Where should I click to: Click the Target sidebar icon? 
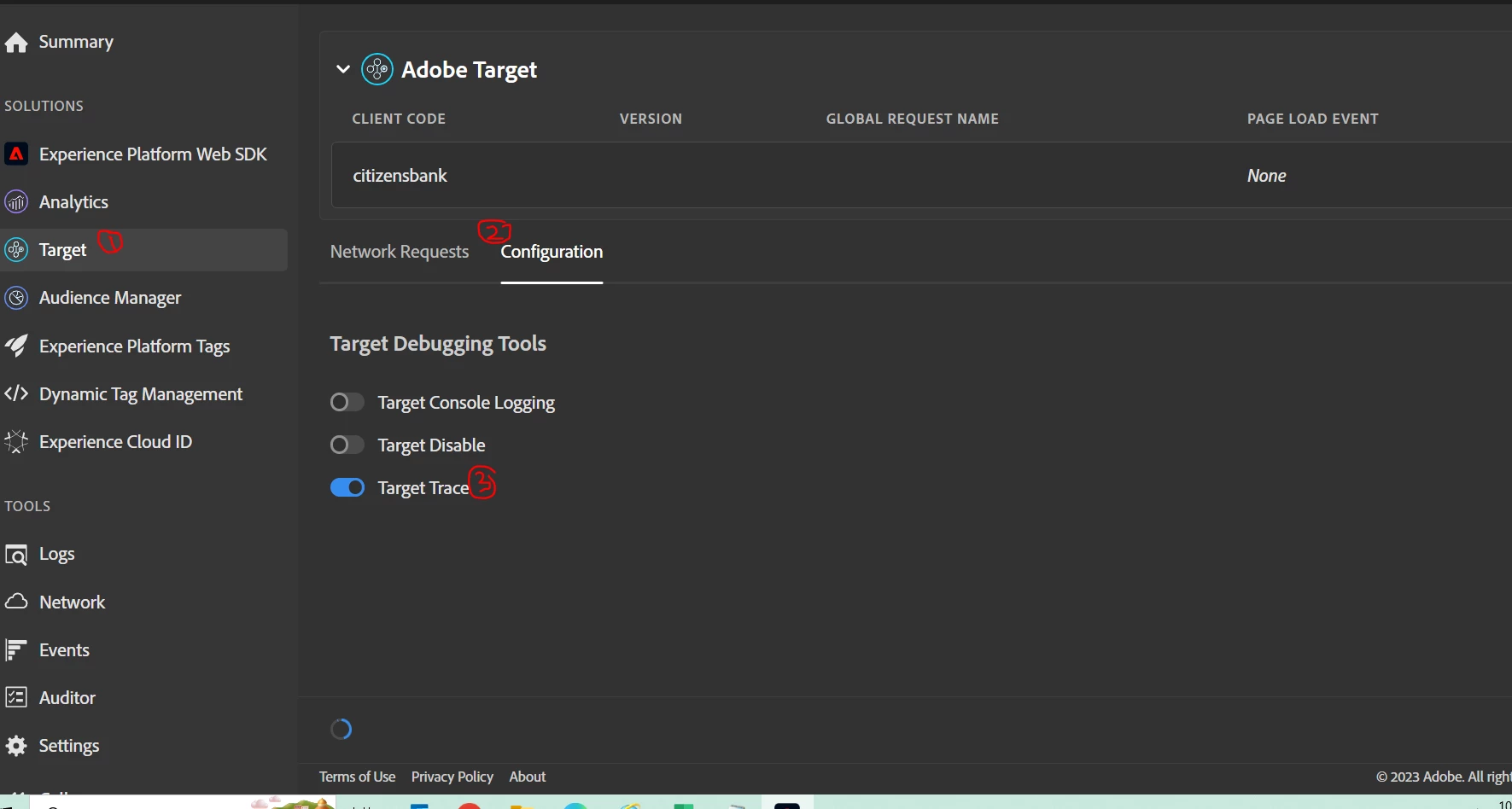pos(16,250)
